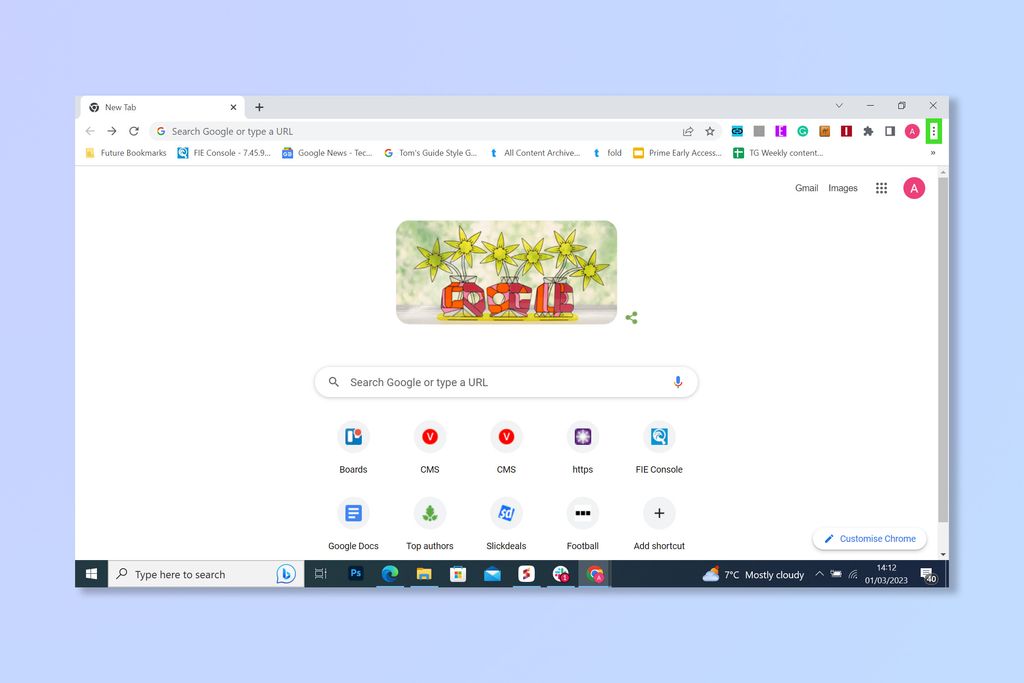
Task: Reload the page
Action: (x=134, y=131)
